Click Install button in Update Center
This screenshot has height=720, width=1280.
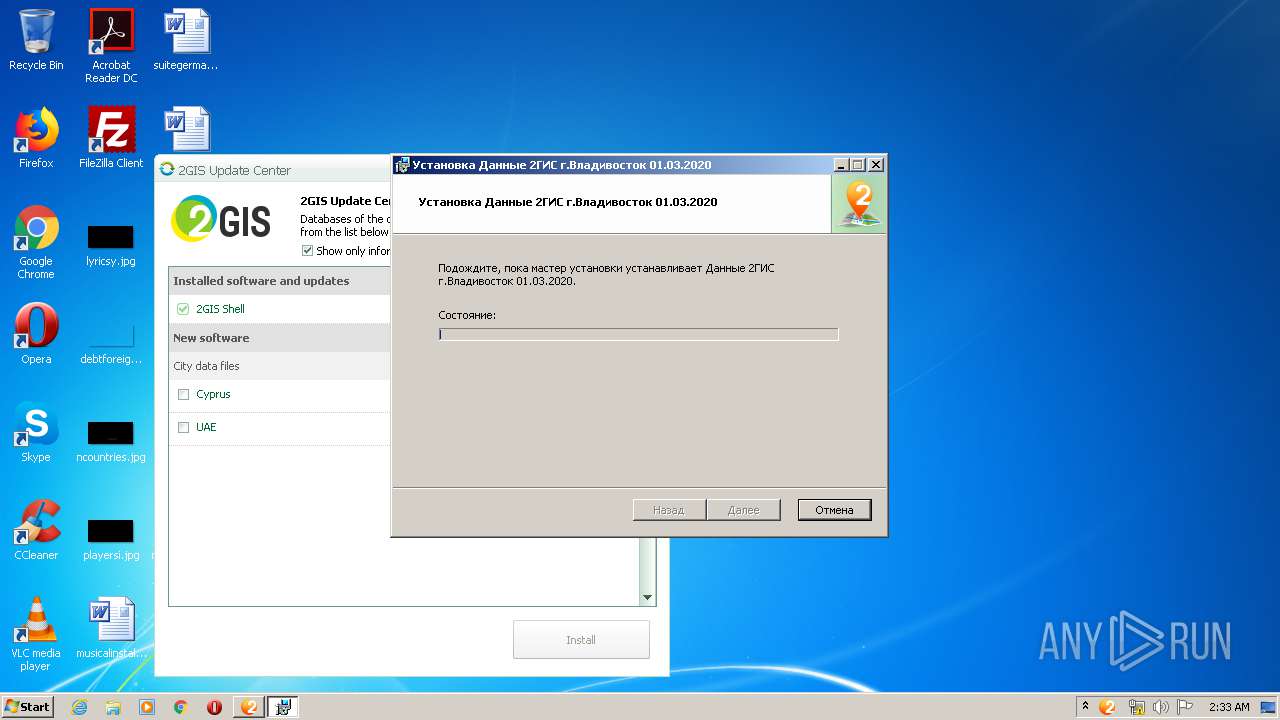click(581, 640)
